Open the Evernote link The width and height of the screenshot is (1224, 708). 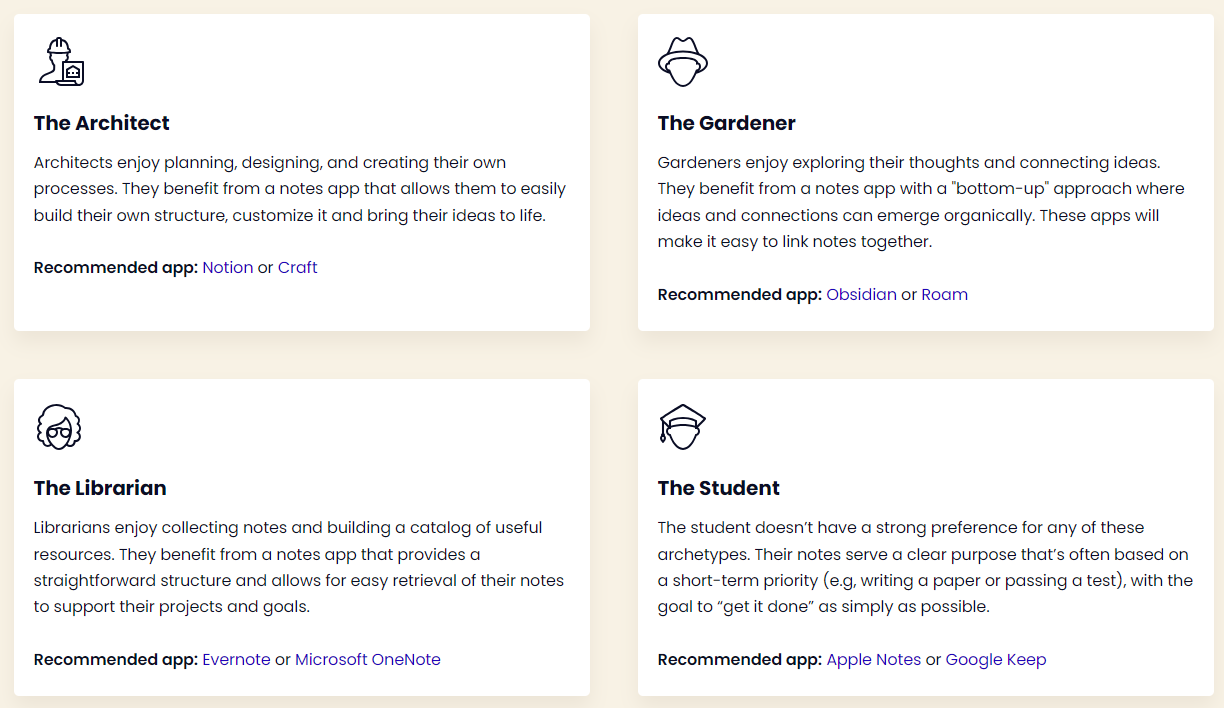(x=236, y=660)
